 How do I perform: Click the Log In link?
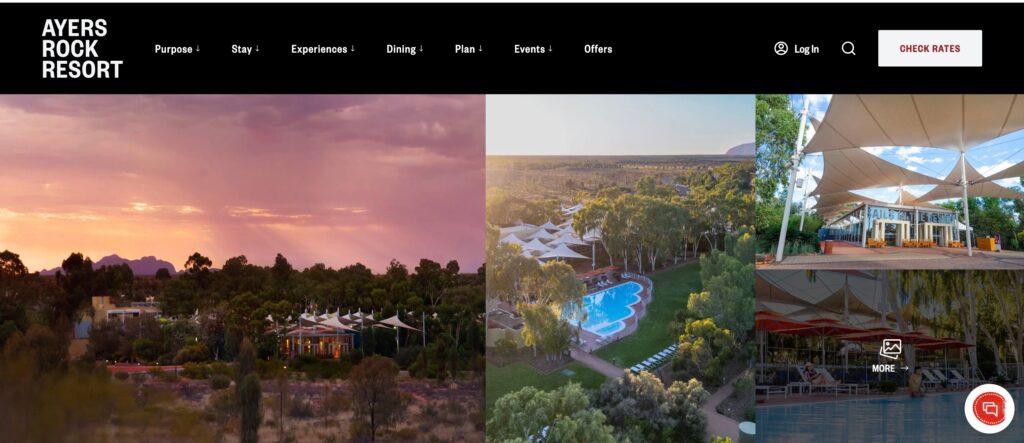[x=807, y=49]
